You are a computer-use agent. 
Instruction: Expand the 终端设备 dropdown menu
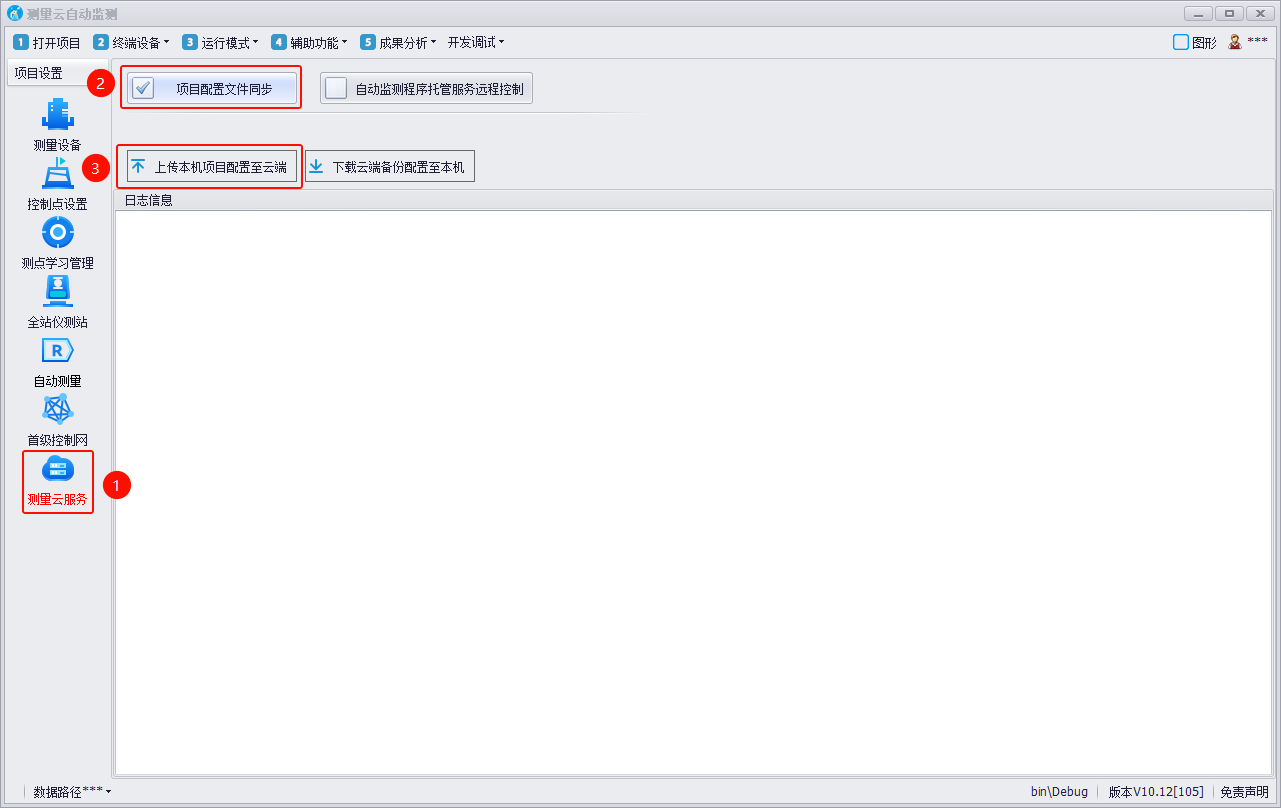pyautogui.click(x=132, y=43)
